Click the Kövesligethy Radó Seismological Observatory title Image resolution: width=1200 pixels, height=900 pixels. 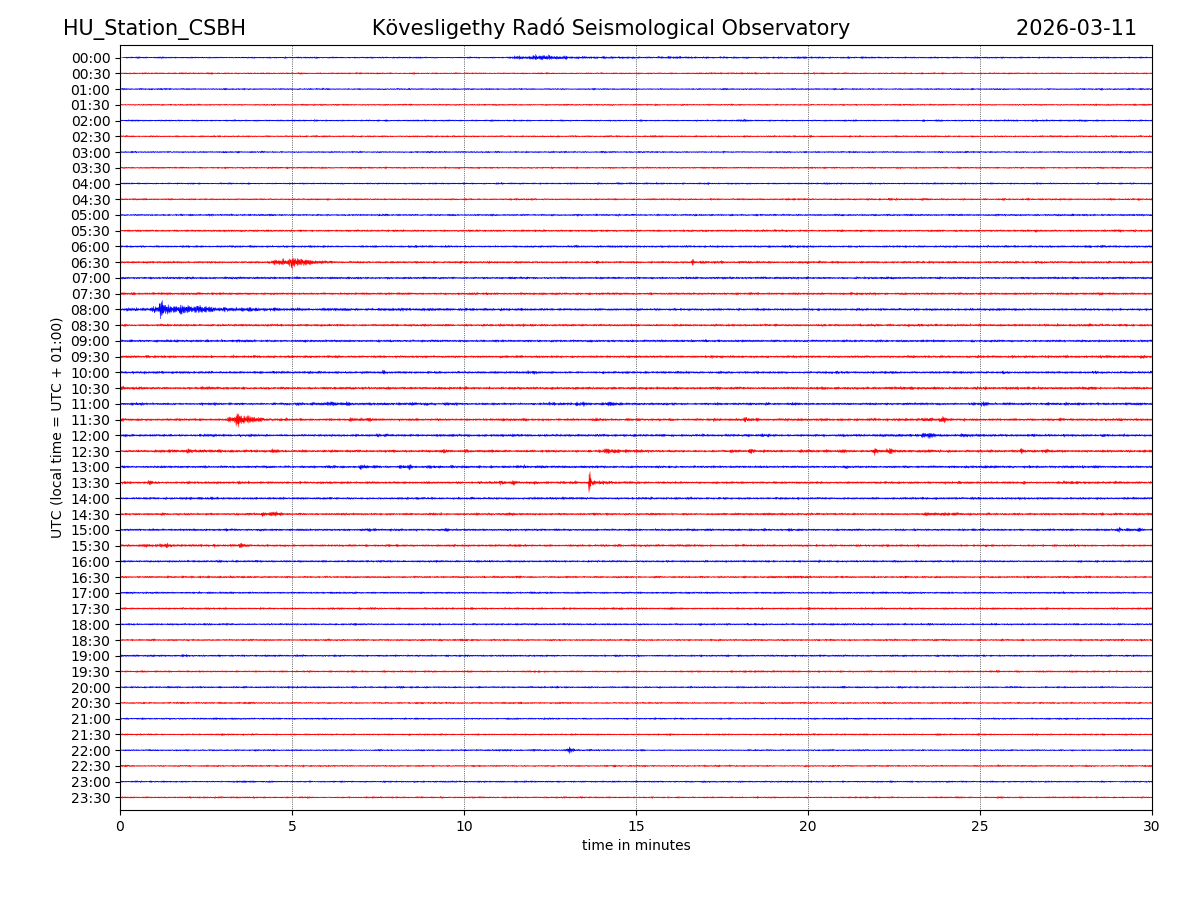pyautogui.click(x=610, y=28)
